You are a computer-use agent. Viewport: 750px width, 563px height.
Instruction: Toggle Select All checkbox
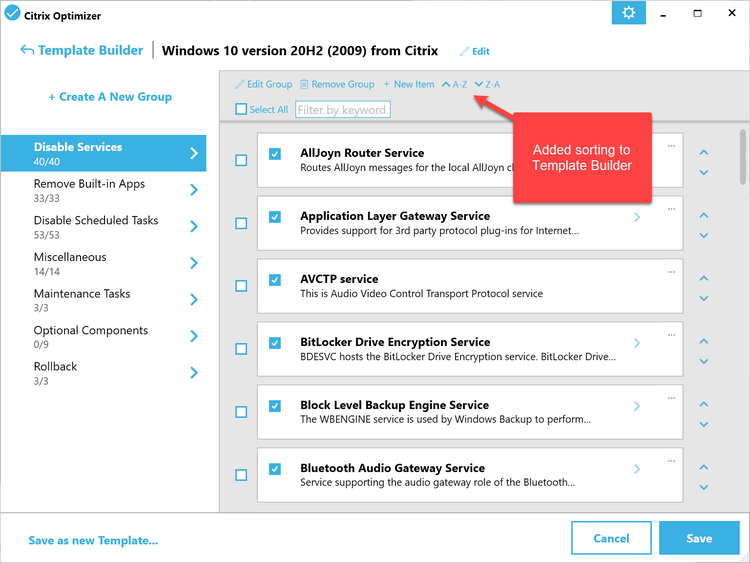tap(241, 109)
